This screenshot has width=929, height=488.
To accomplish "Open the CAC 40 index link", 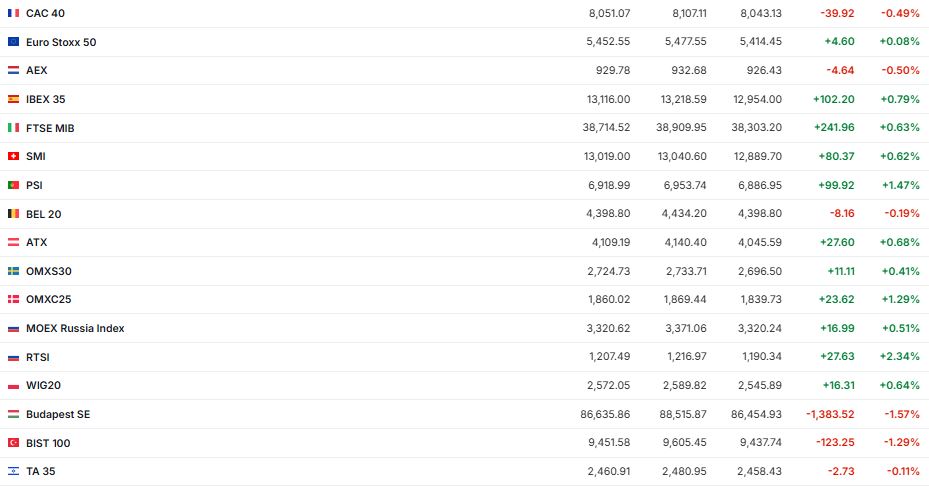I will [46, 13].
